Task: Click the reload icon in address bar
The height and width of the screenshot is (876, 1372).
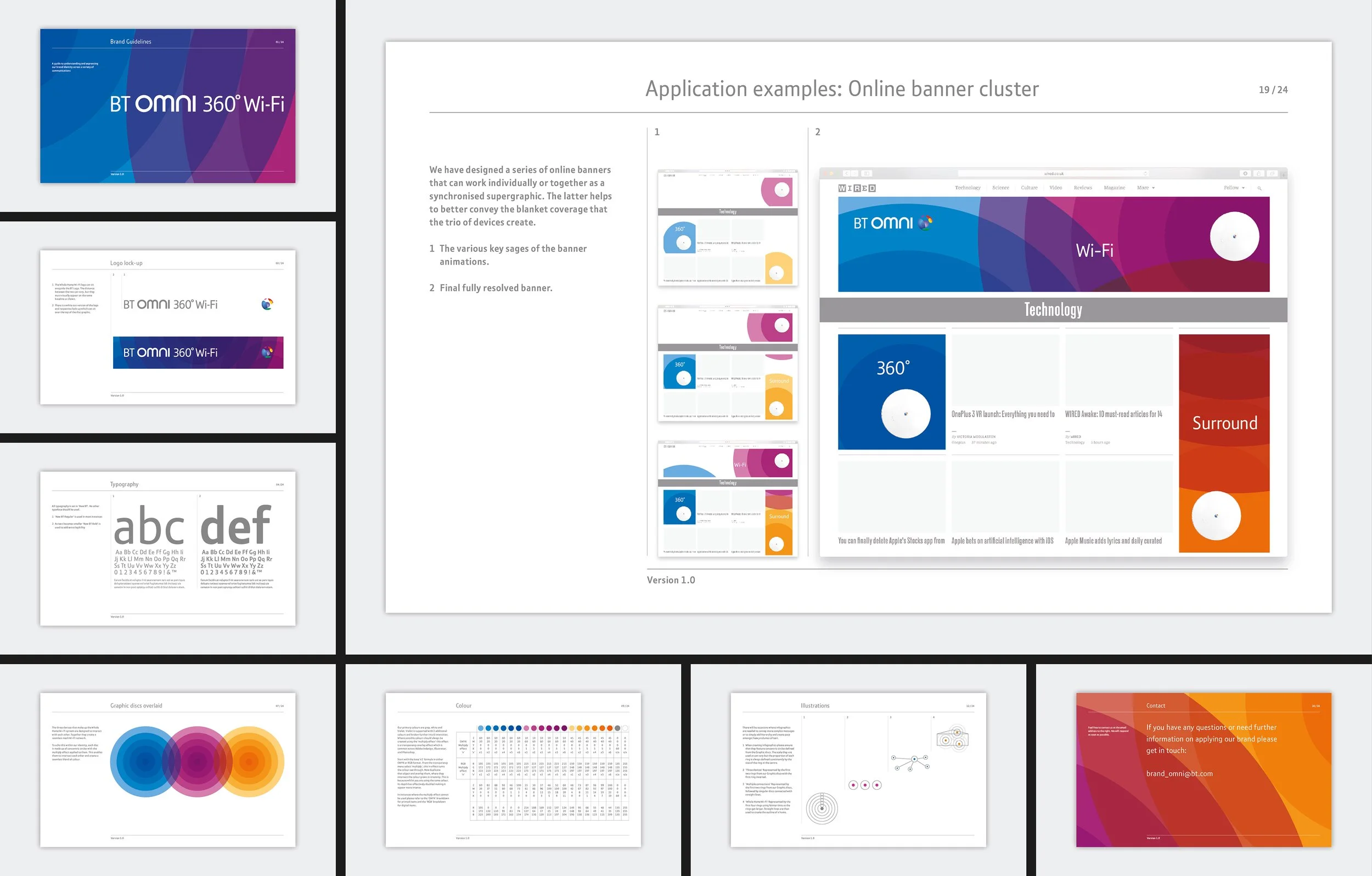Action: pyautogui.click(x=1145, y=173)
